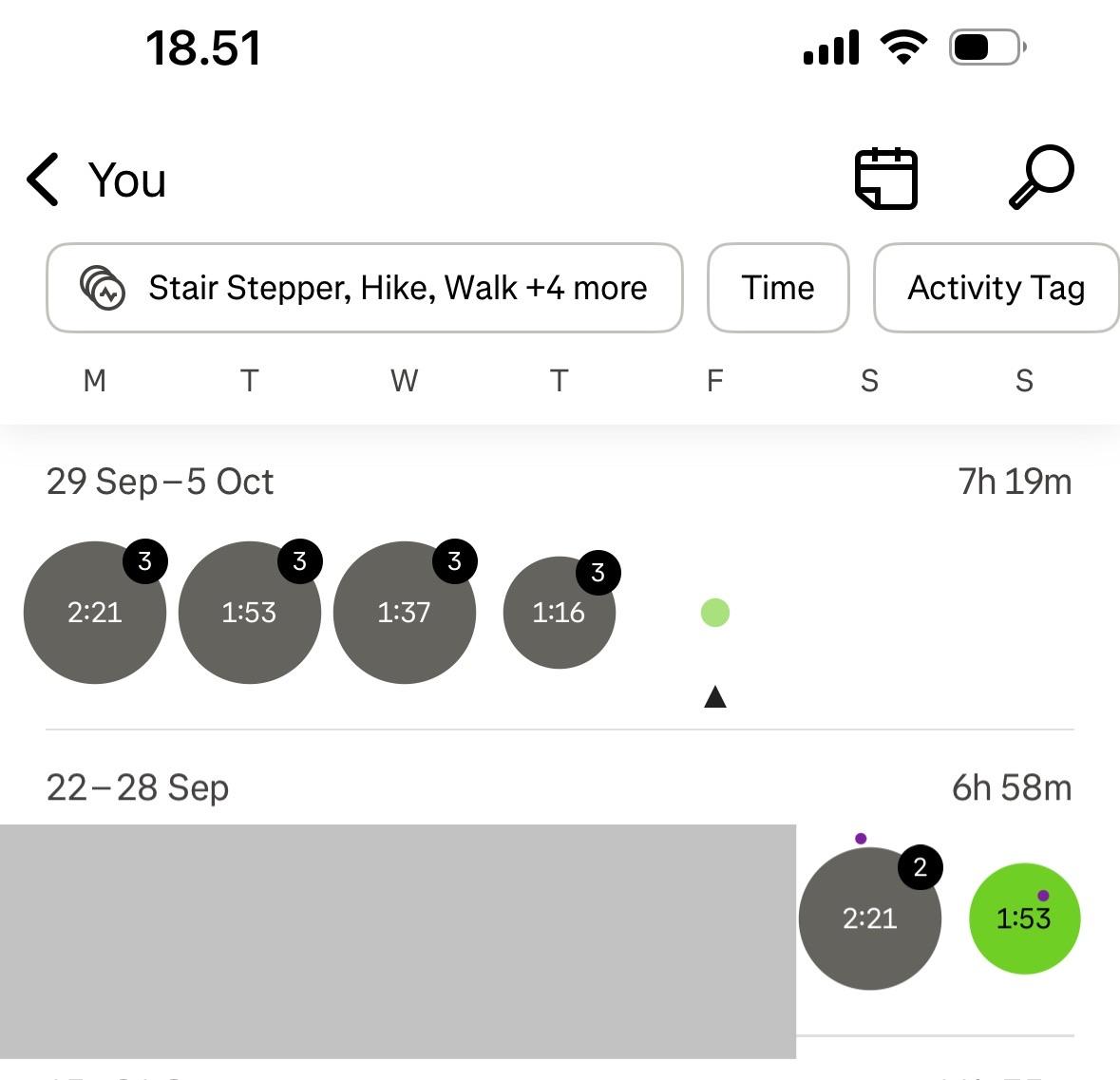Tap the 7h 19m weekly total

click(x=1015, y=482)
